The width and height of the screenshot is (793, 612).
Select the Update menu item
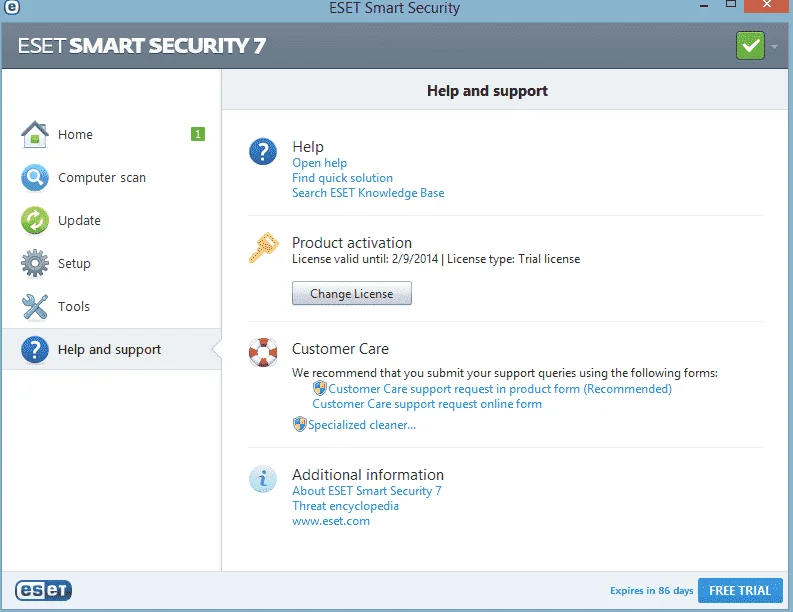(x=112, y=221)
